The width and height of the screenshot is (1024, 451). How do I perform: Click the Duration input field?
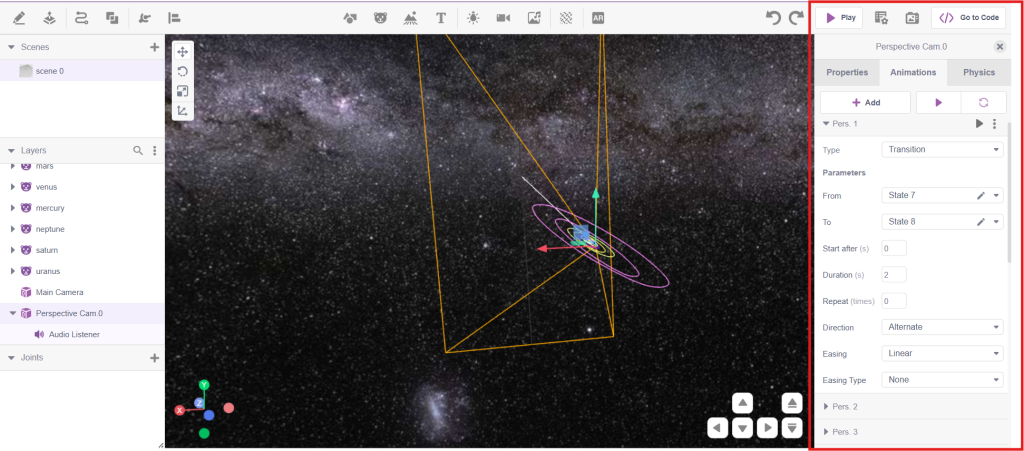point(893,275)
